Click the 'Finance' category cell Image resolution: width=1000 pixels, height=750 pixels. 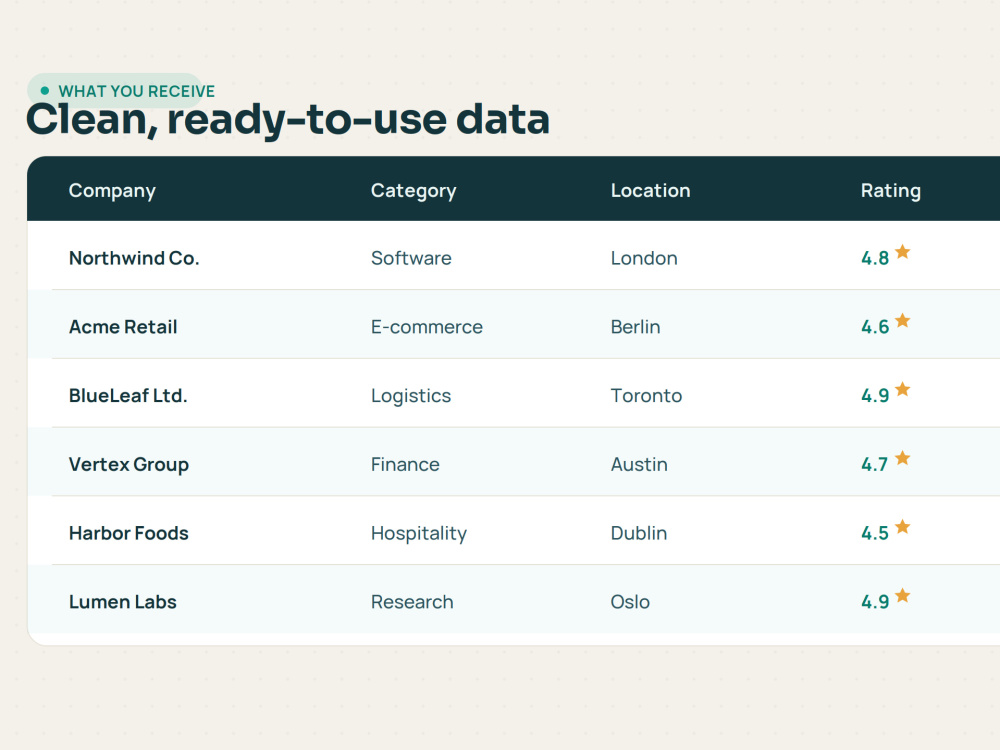tap(405, 465)
